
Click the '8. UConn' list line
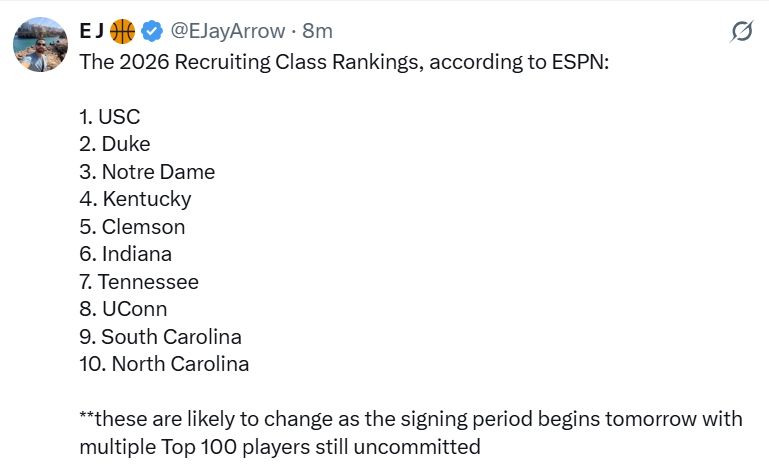(x=123, y=309)
